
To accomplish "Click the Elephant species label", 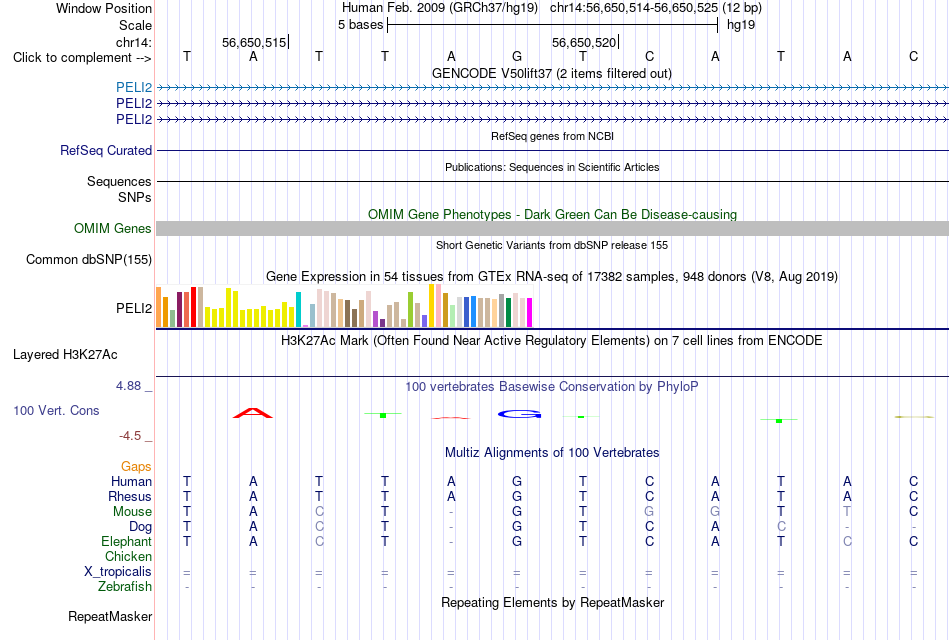I will tap(126, 541).
